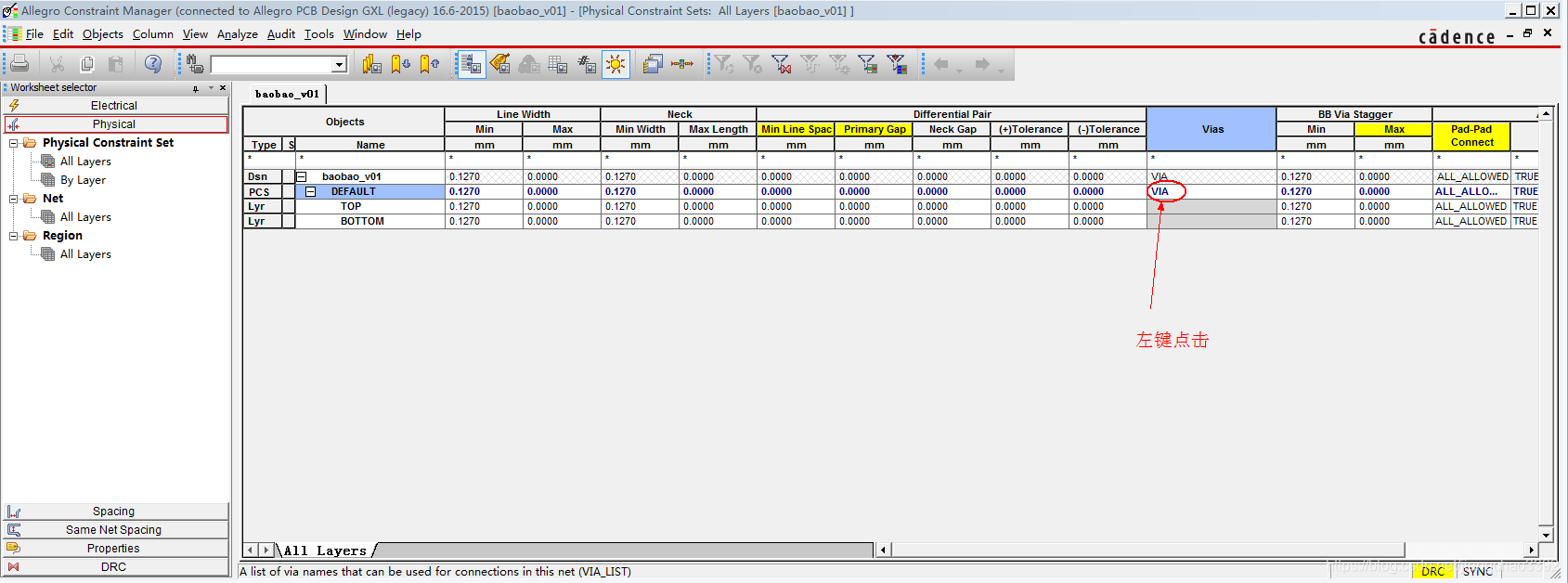Click the forward navigation arrow
Viewport: 1568px width, 583px height.
point(982,64)
